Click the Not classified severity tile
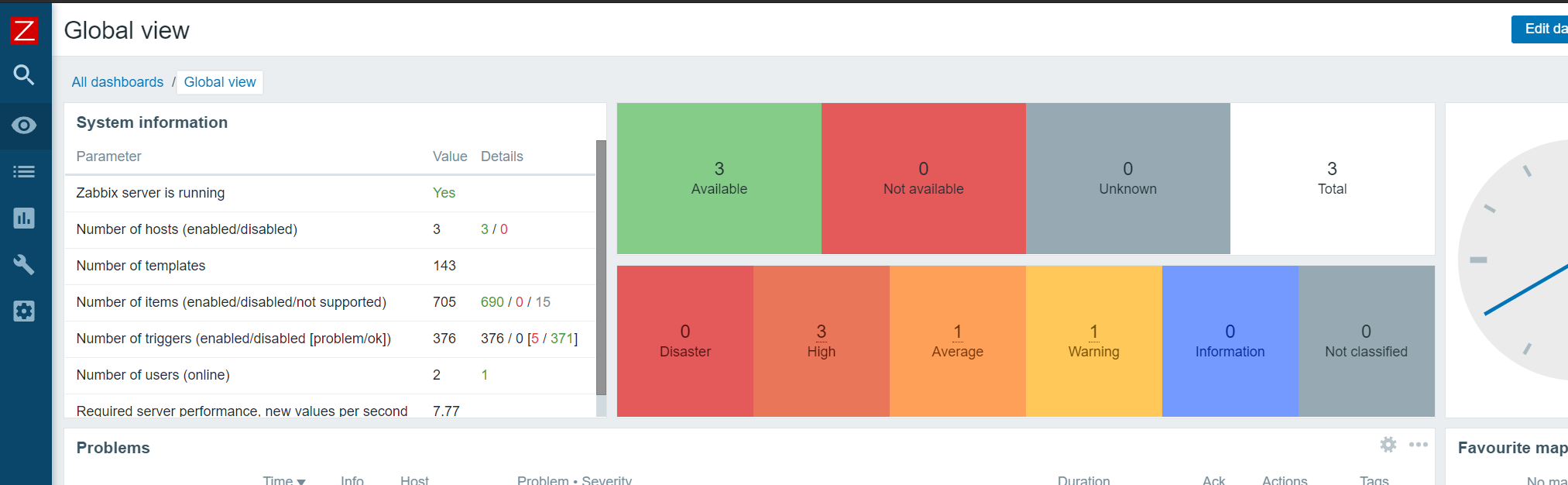 point(1367,342)
